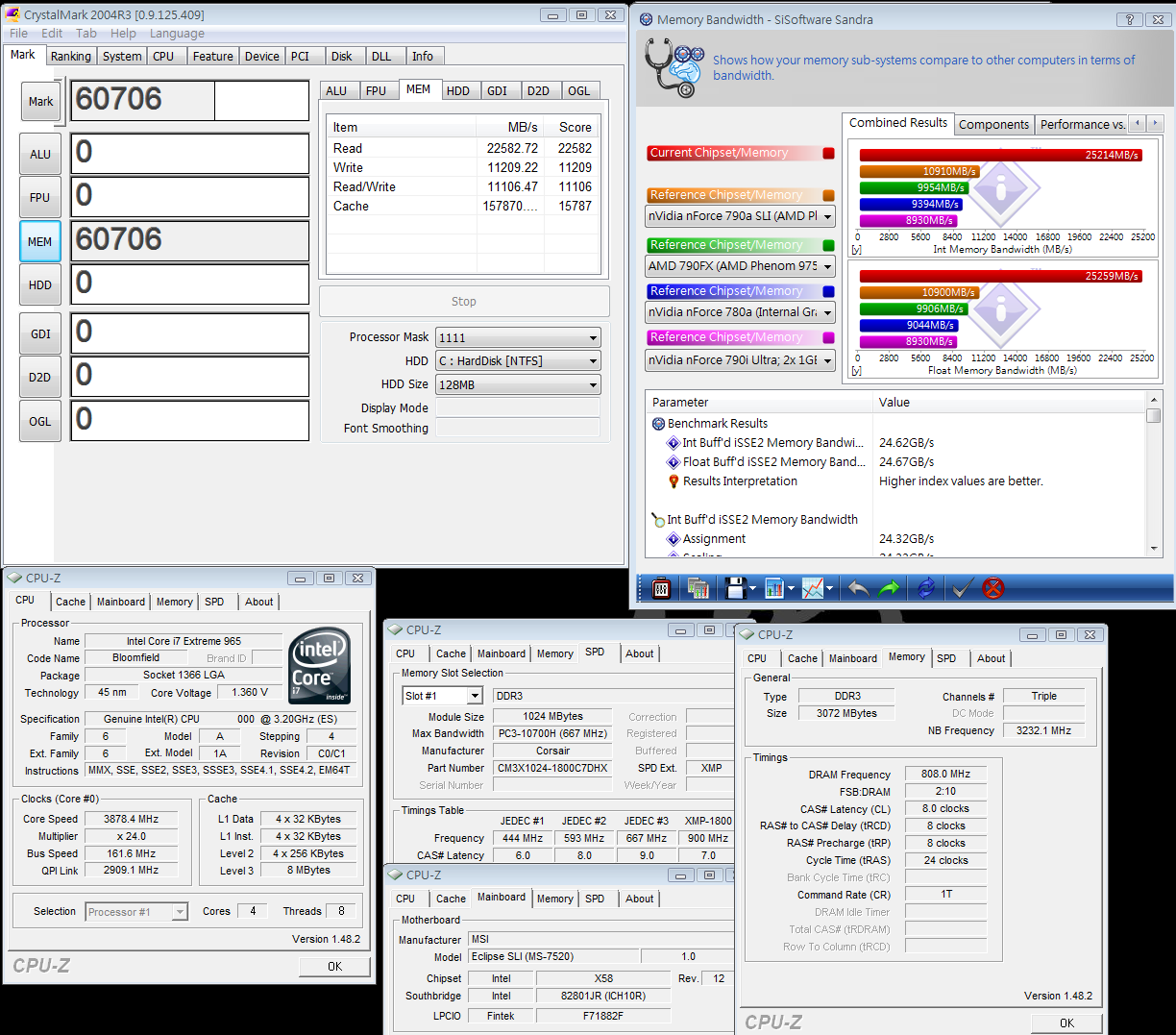The image size is (1176, 1035).
Task: Click the line graph icon in Sandra toolbar
Action: 814,588
